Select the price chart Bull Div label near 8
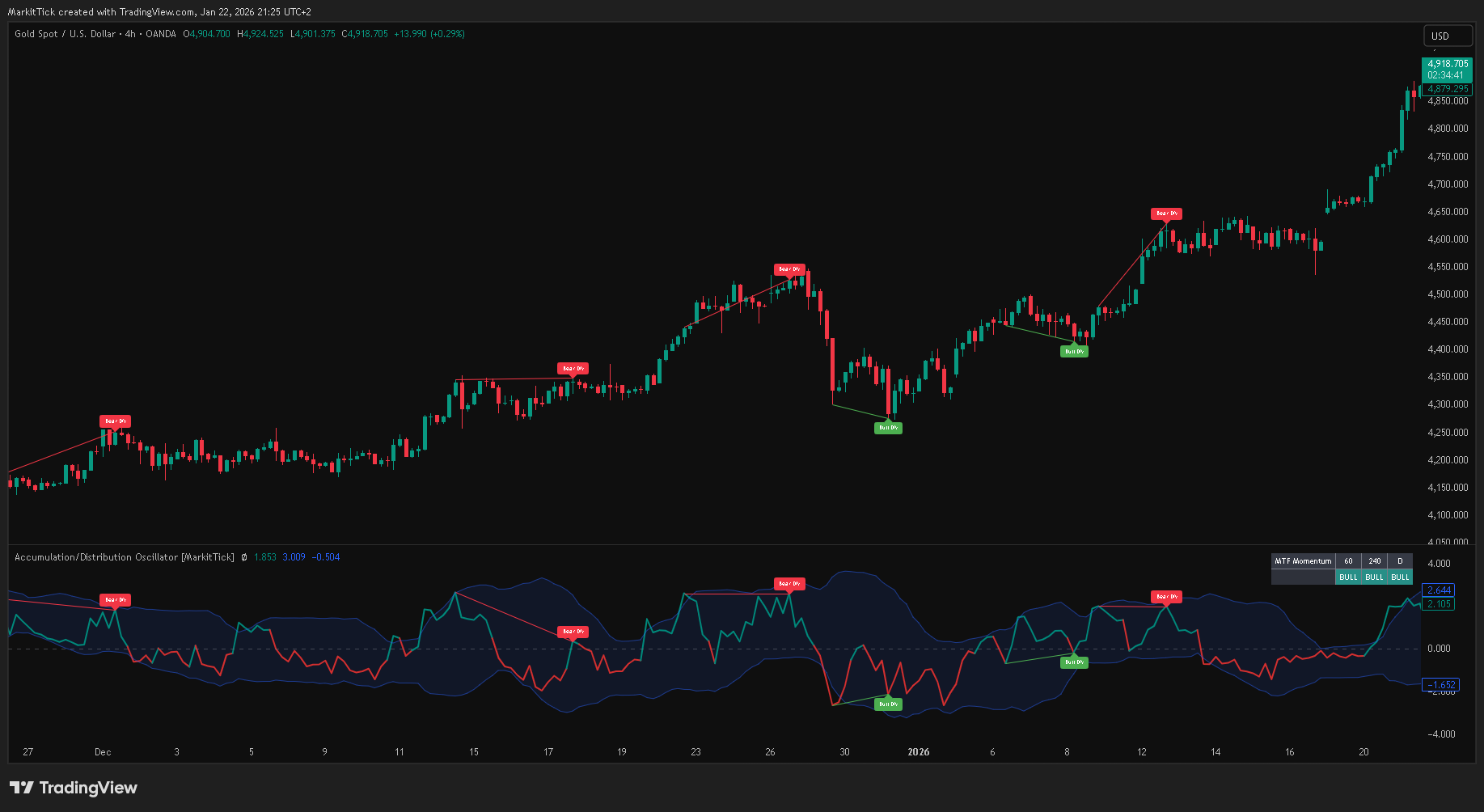Screen dimensions: 1484x812 1074,351
